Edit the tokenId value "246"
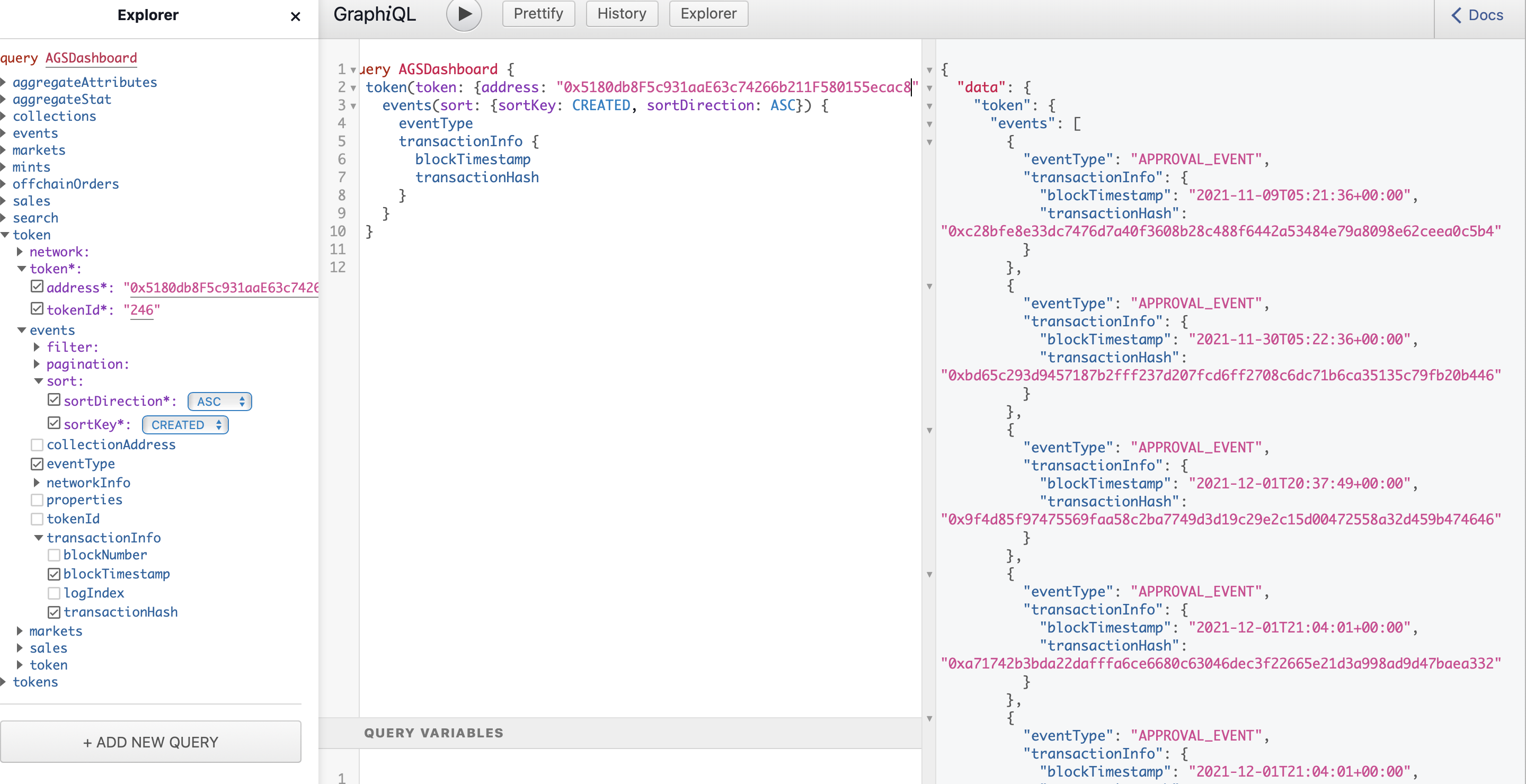The height and width of the screenshot is (784, 1526). [x=141, y=310]
